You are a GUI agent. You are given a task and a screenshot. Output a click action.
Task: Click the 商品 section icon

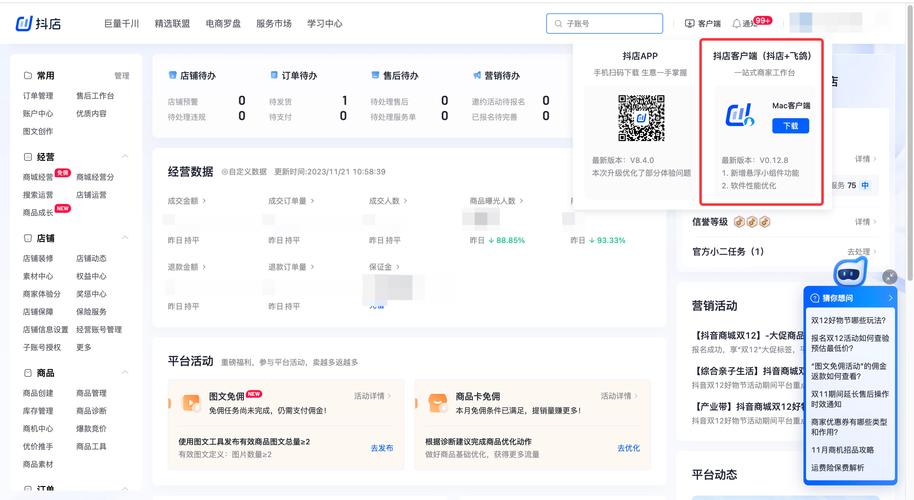click(27, 372)
